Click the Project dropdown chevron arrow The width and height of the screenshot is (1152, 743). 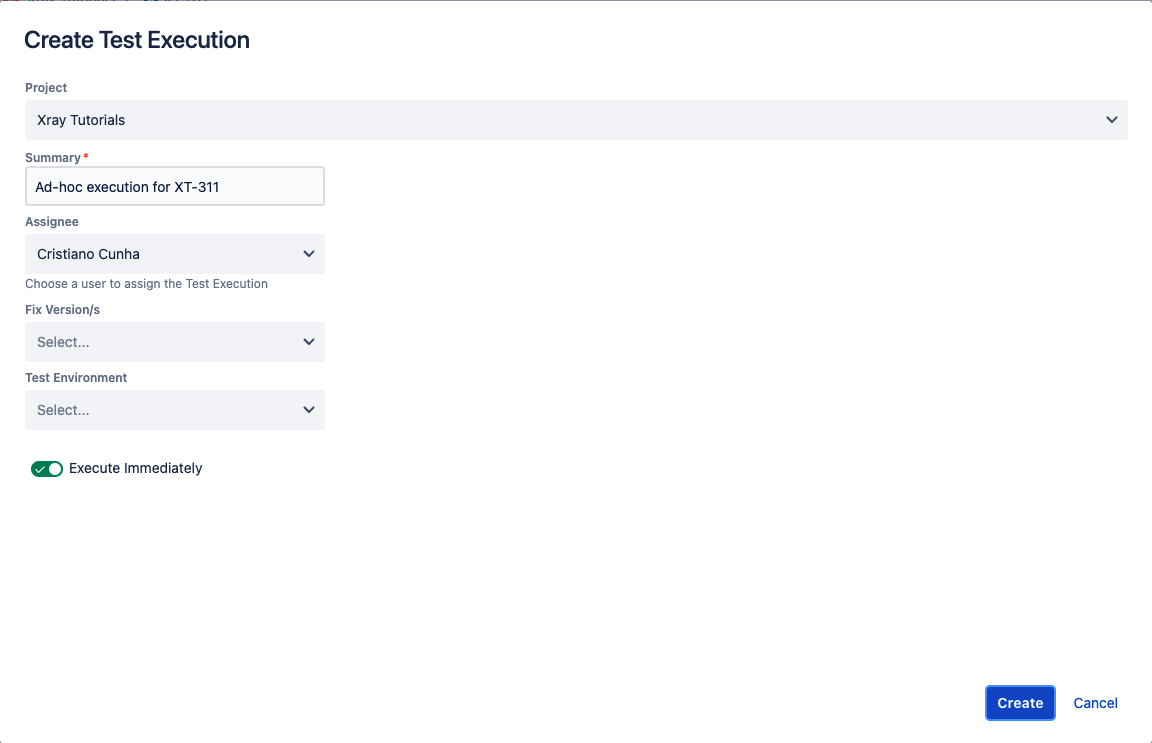(x=1112, y=120)
